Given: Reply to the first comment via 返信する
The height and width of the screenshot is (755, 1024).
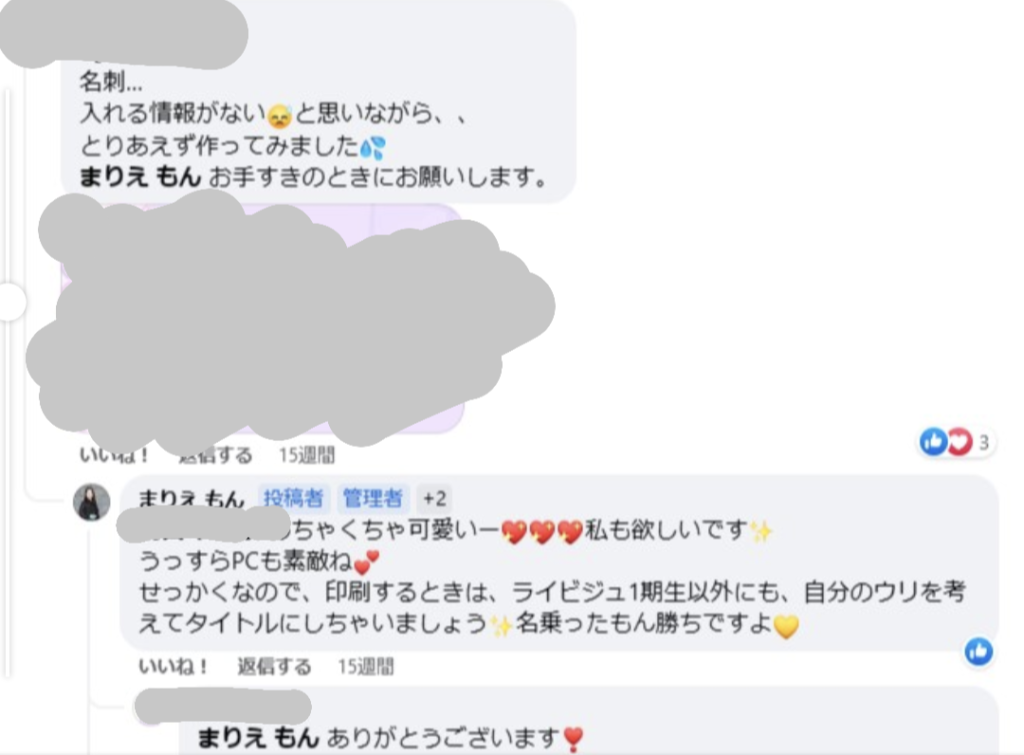Looking at the screenshot, I should (216, 455).
